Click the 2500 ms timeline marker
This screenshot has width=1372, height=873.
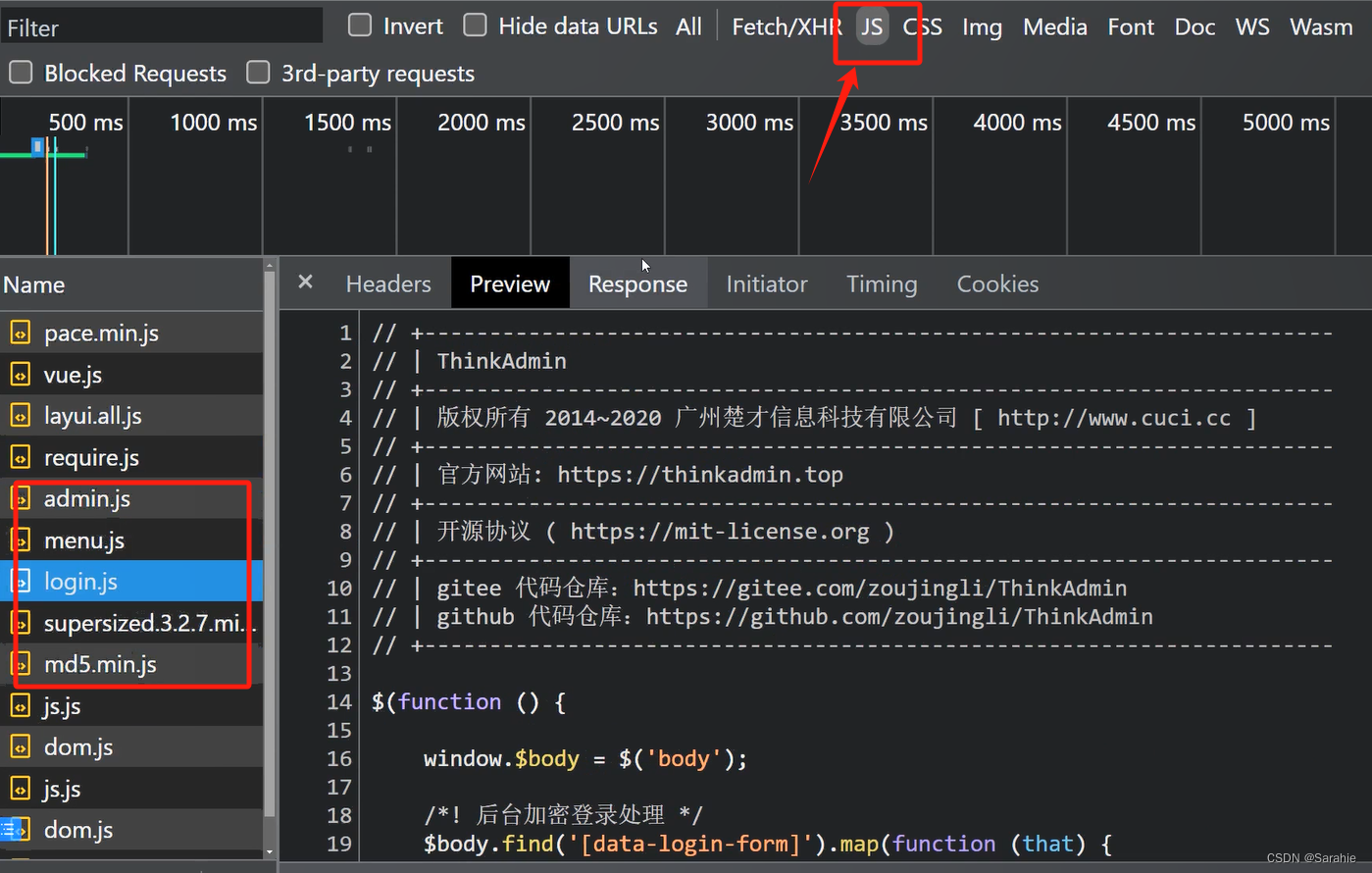click(615, 123)
